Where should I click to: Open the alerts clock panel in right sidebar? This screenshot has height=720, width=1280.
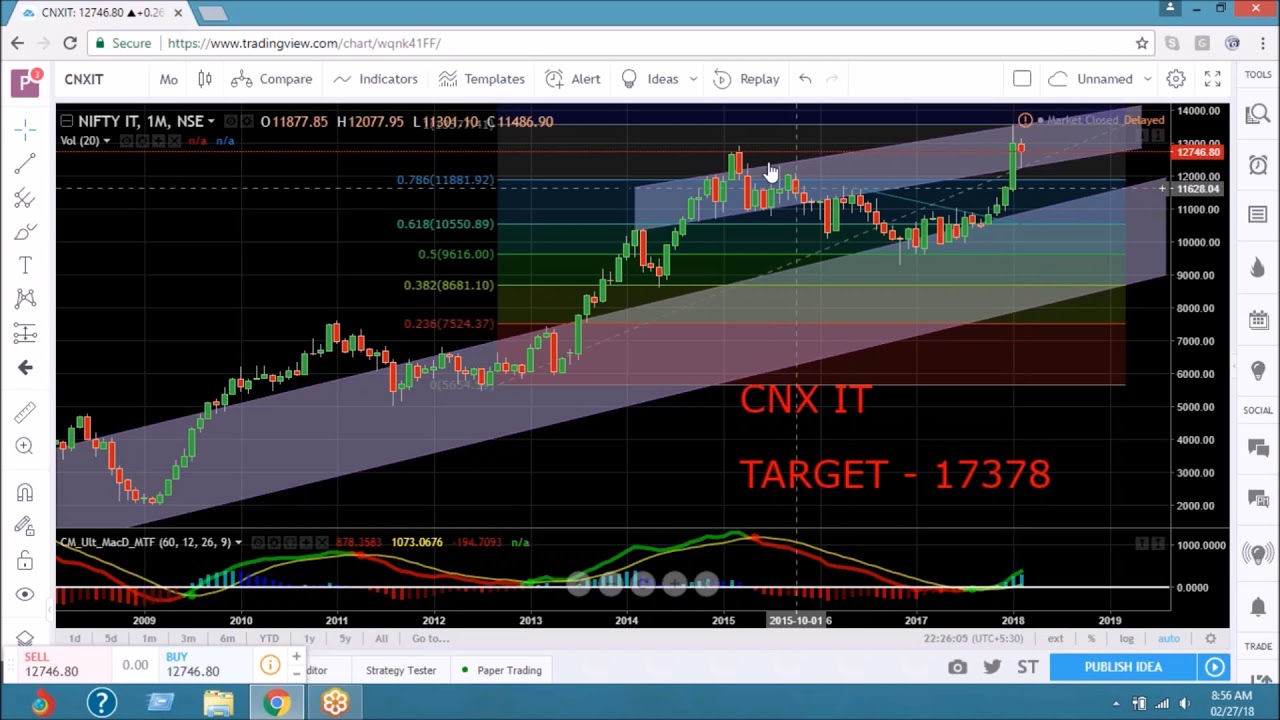[1258, 165]
